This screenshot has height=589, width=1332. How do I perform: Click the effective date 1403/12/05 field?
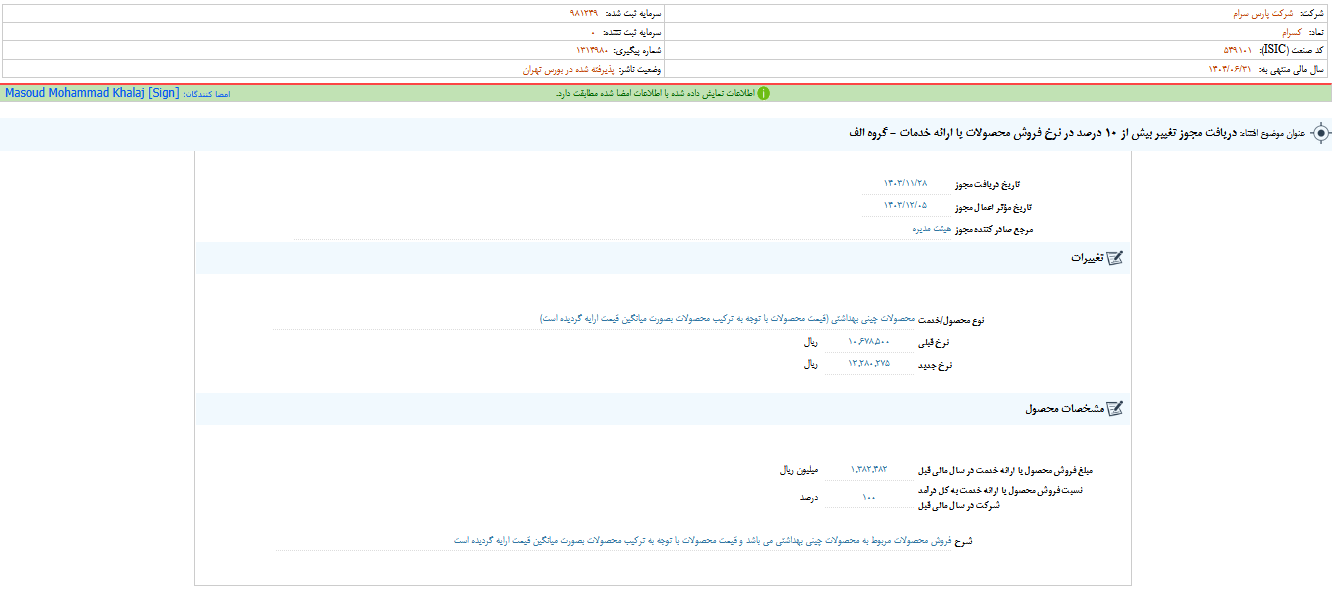(x=905, y=206)
